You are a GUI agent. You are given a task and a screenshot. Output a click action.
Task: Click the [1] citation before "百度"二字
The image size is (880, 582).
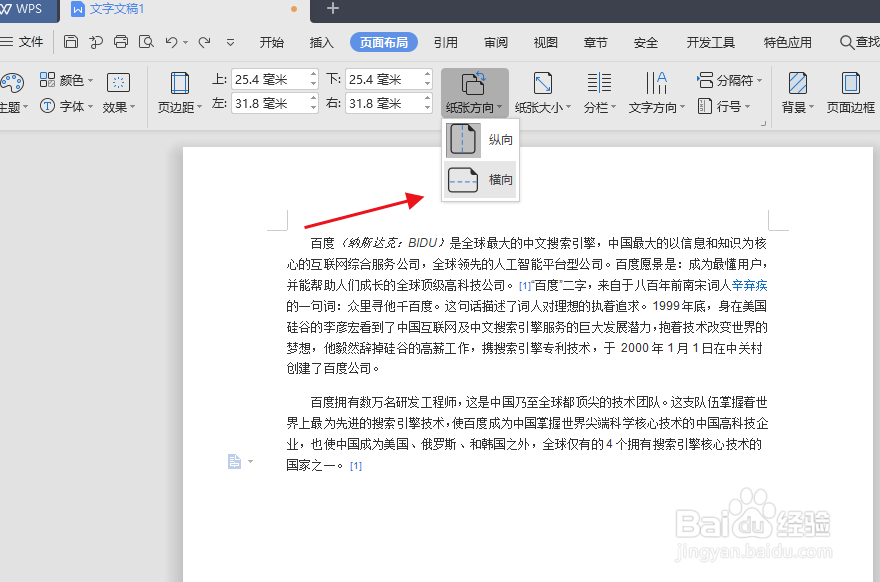[524, 286]
